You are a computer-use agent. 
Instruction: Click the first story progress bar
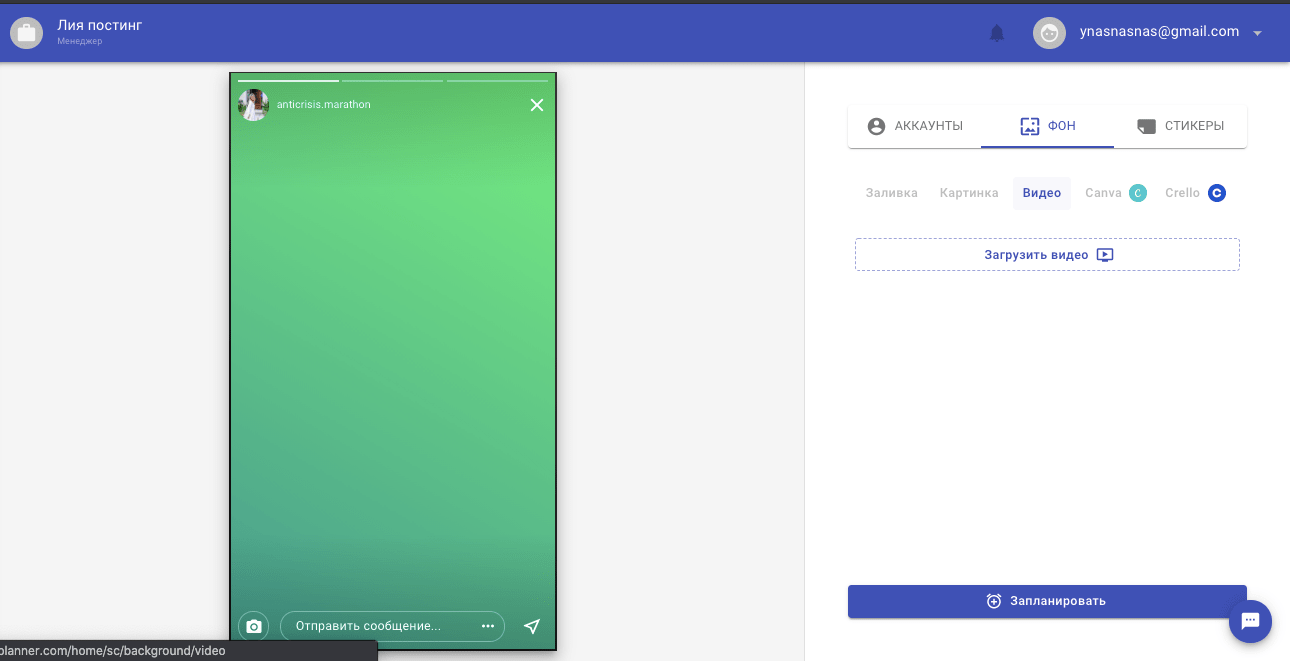pos(288,80)
